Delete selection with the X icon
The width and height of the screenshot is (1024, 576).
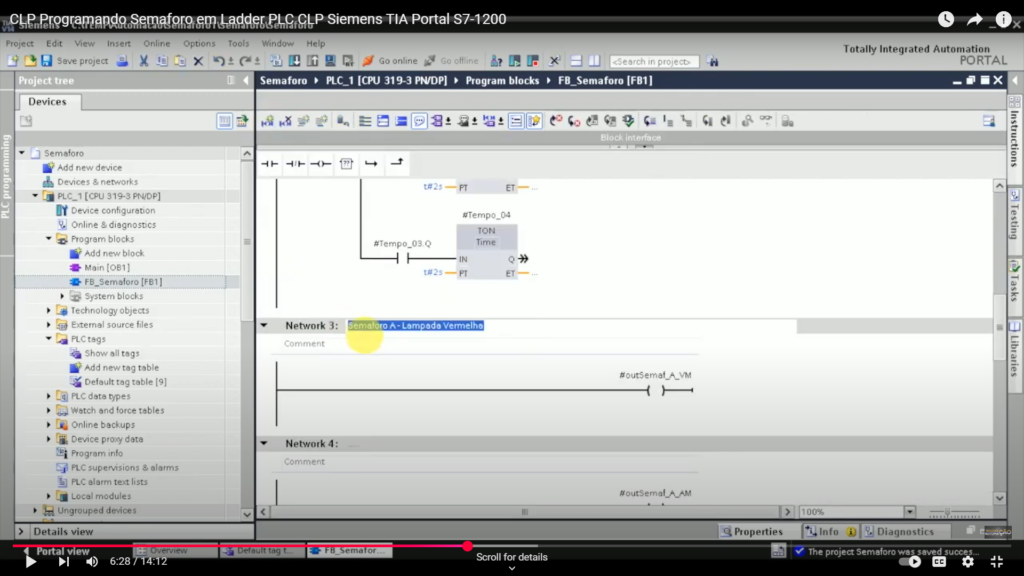[x=199, y=61]
